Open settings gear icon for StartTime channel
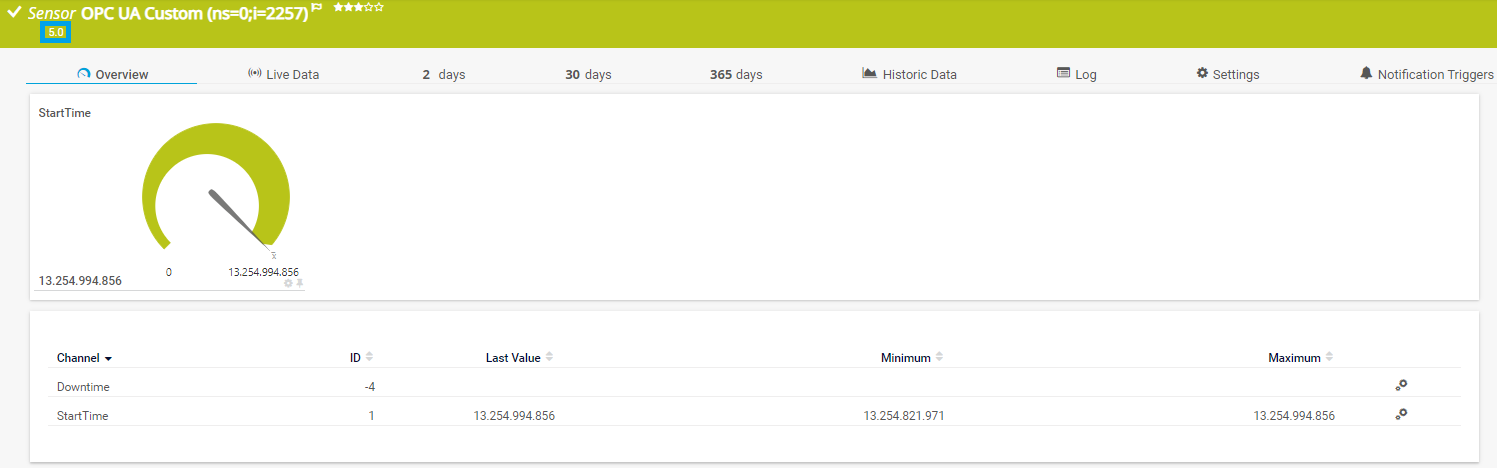 point(1401,414)
